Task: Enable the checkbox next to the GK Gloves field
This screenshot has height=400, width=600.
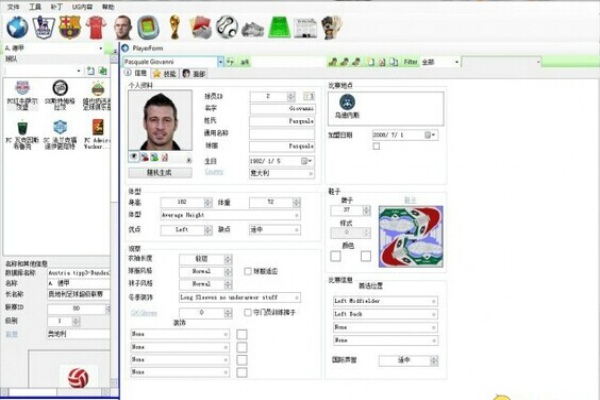Action: tap(248, 313)
